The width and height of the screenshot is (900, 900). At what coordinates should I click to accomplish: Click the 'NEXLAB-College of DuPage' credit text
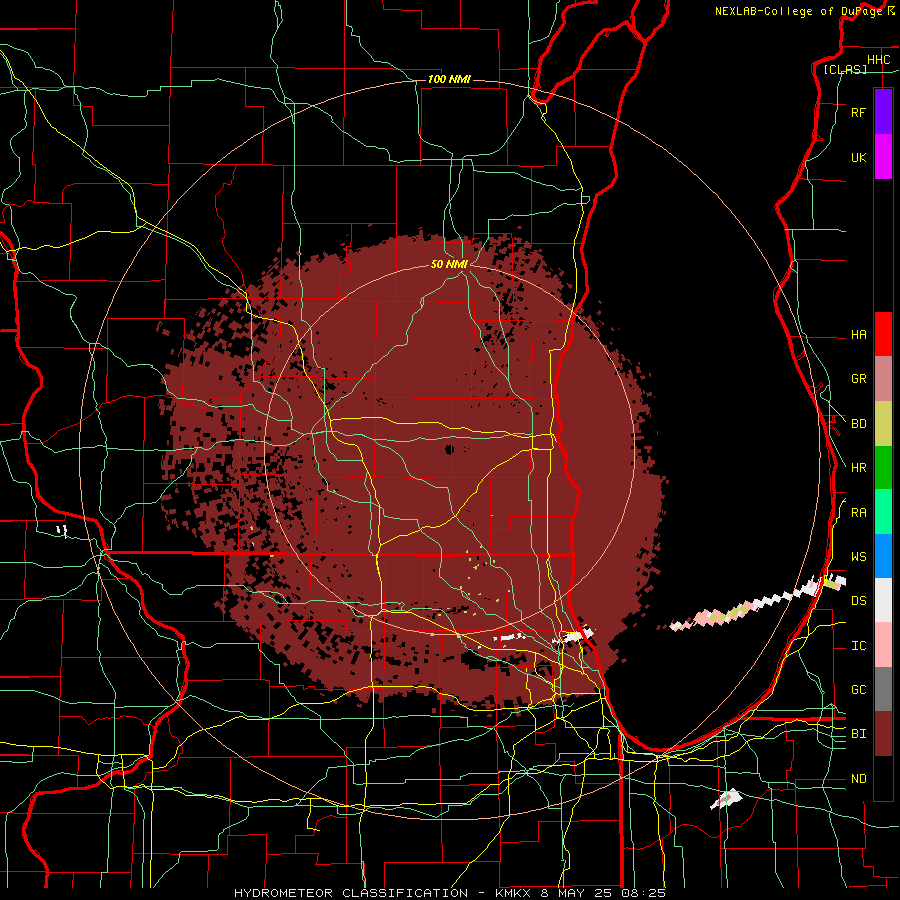pos(799,11)
